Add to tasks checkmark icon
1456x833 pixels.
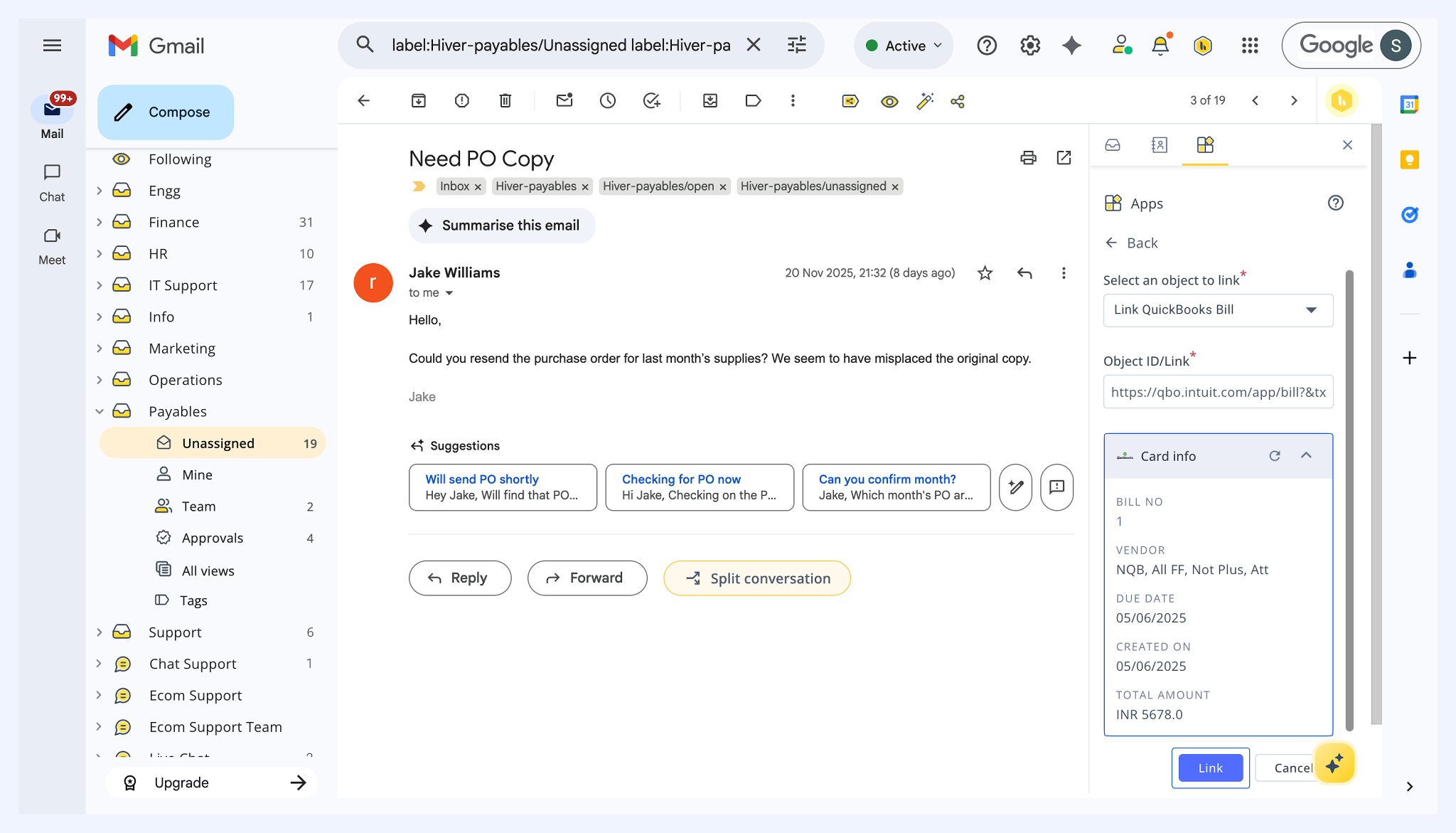coord(651,101)
